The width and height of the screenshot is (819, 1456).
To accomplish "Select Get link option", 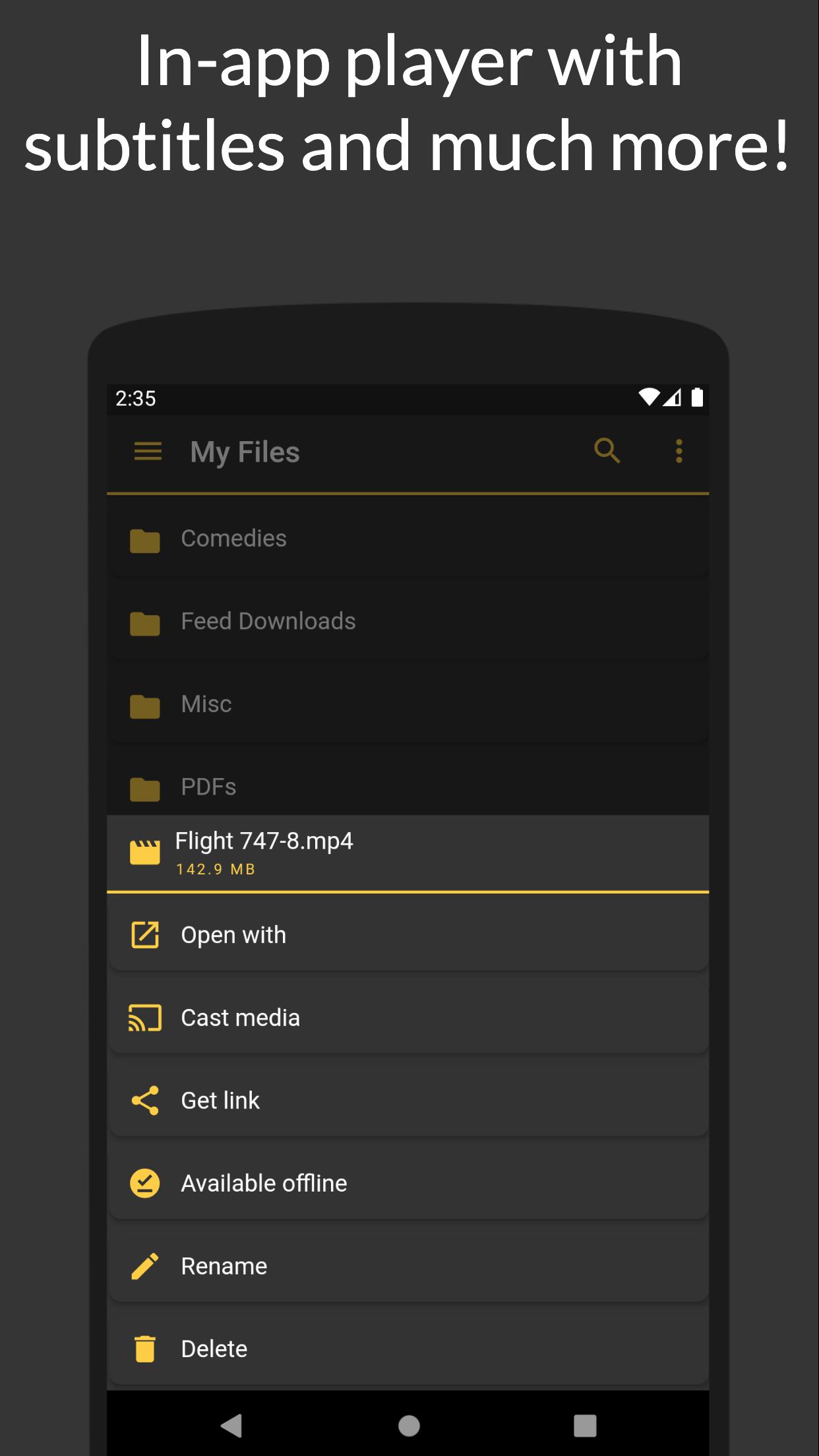I will 408,1101.
